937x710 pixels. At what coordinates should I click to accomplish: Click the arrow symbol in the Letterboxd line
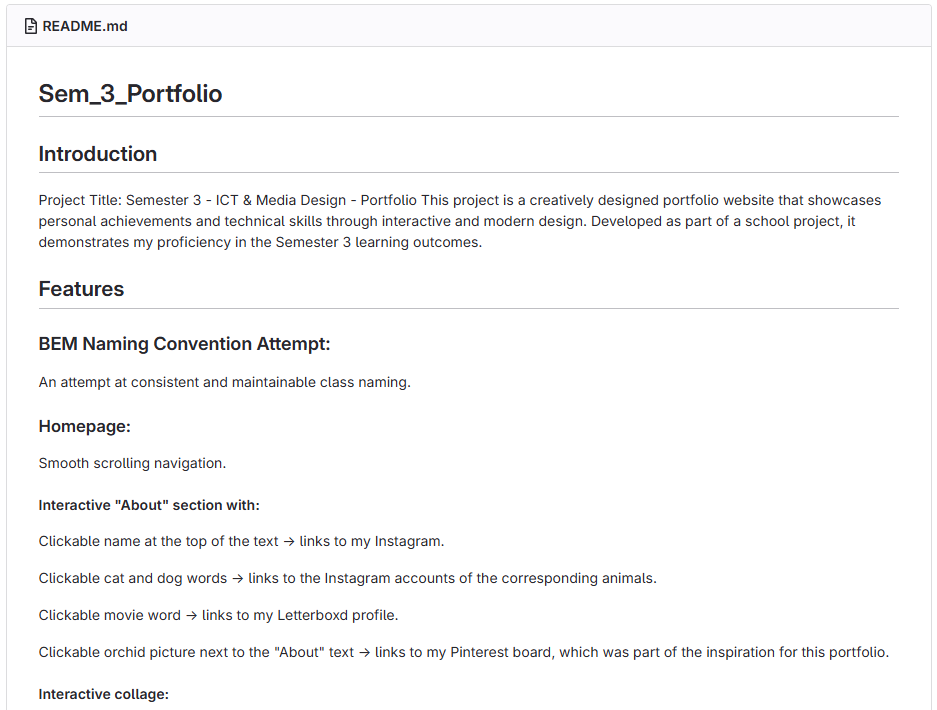click(191, 616)
